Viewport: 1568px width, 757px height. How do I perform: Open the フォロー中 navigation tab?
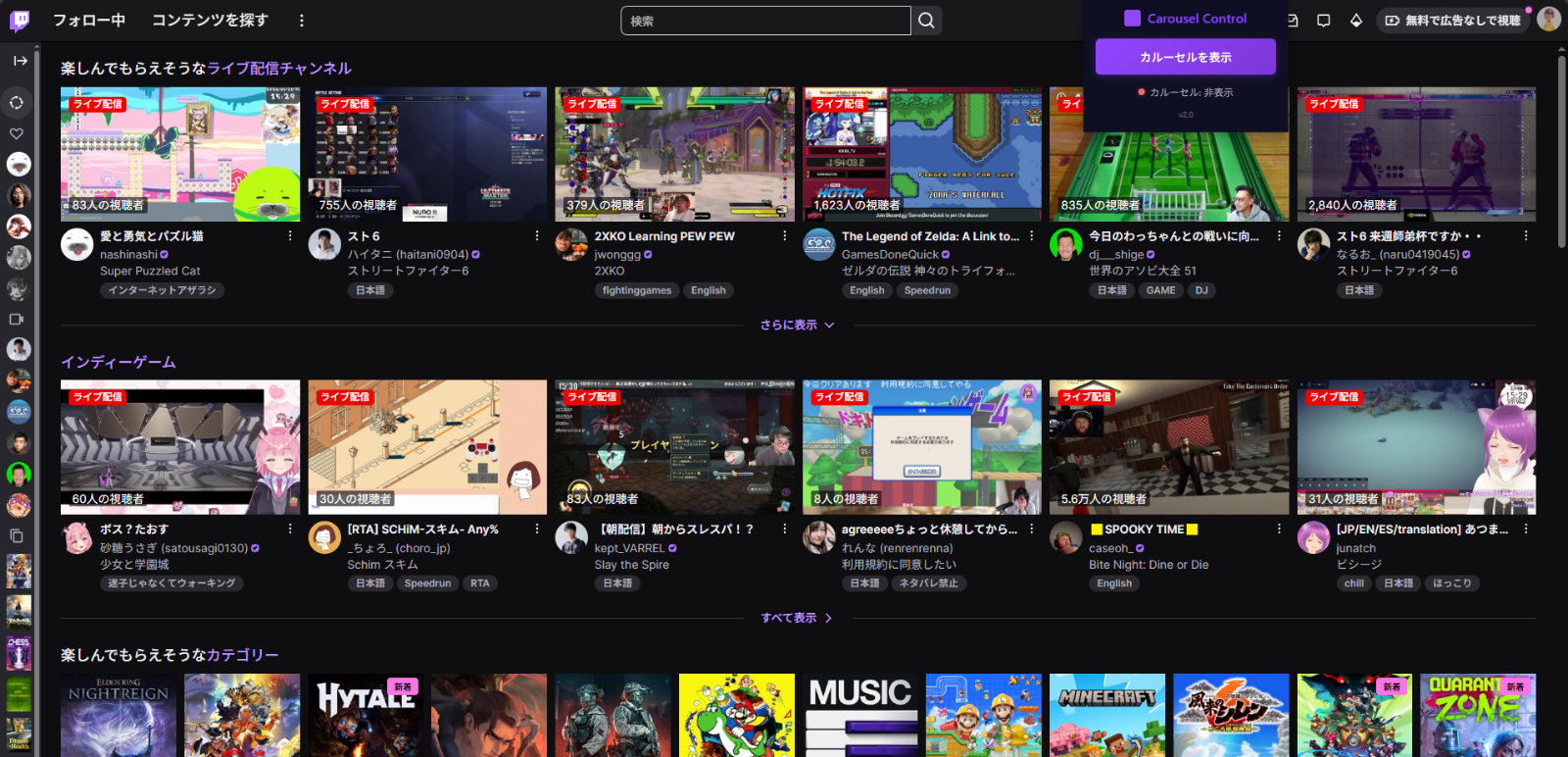coord(89,21)
